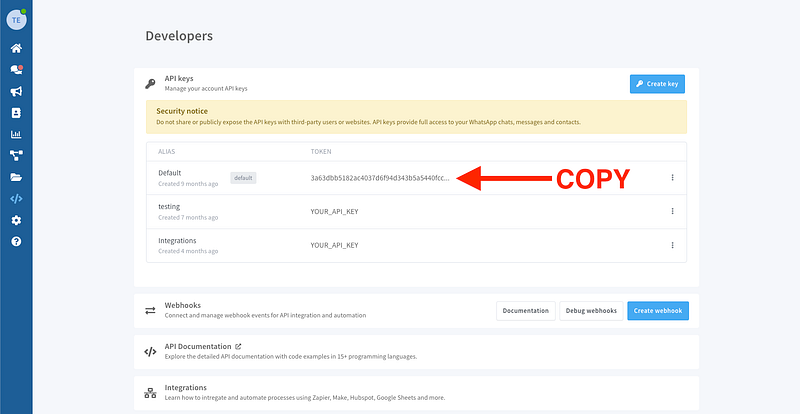Viewport: 800px width, 414px height.
Task: Open the settings gear icon
Action: point(16,220)
